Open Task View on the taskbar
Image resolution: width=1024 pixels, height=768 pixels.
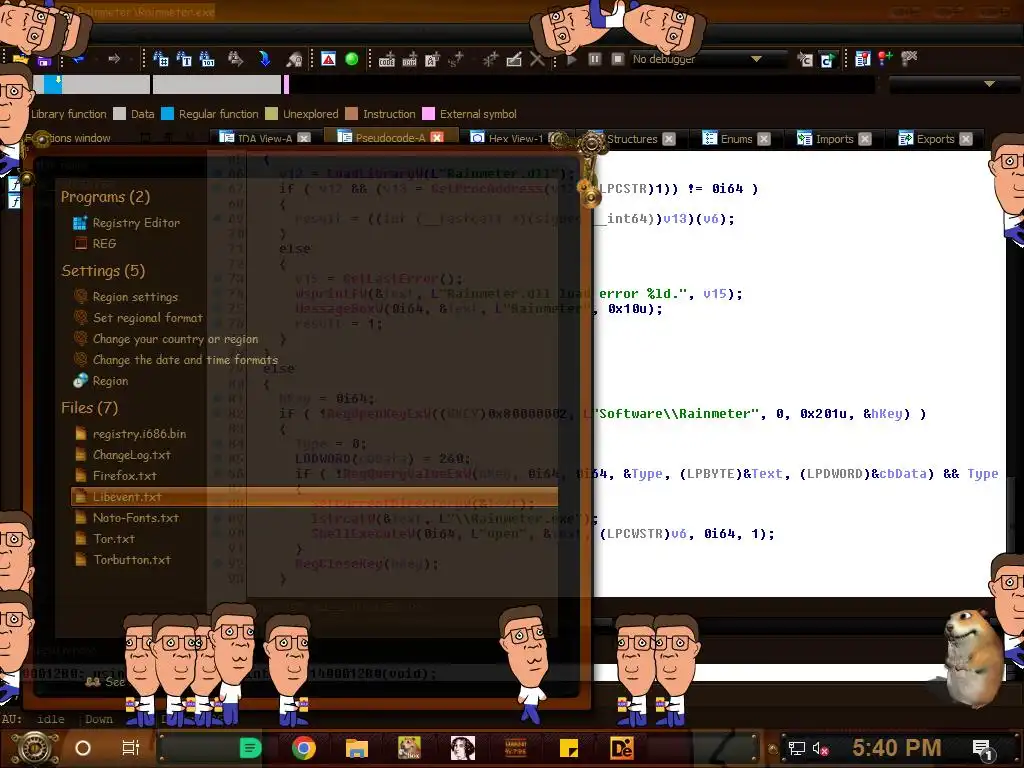point(131,748)
